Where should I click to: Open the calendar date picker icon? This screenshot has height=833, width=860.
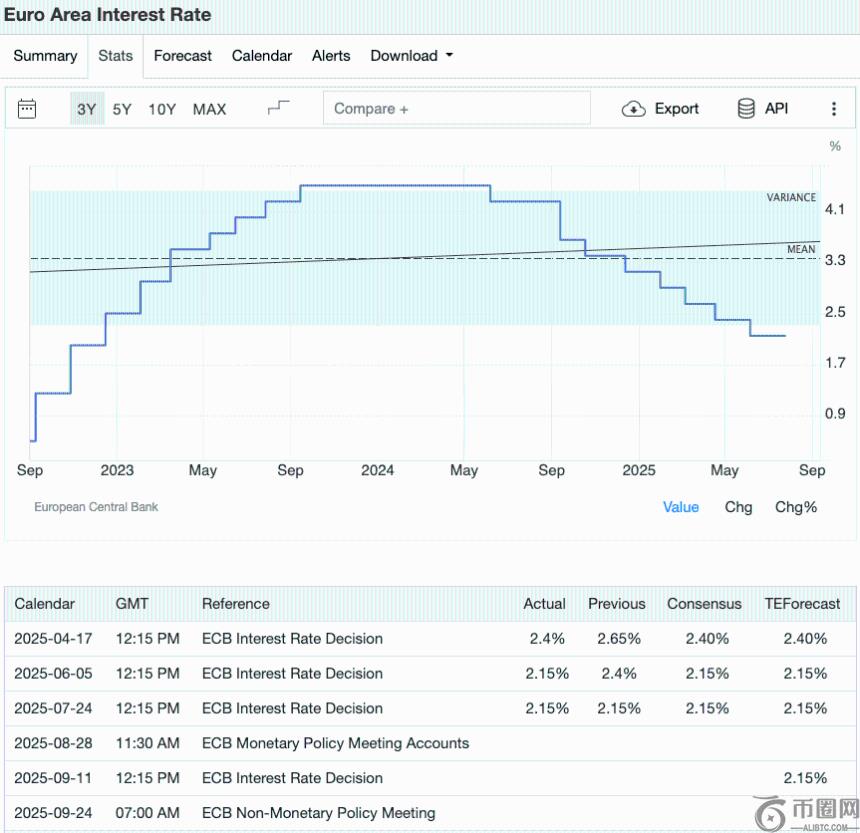pyautogui.click(x=27, y=109)
